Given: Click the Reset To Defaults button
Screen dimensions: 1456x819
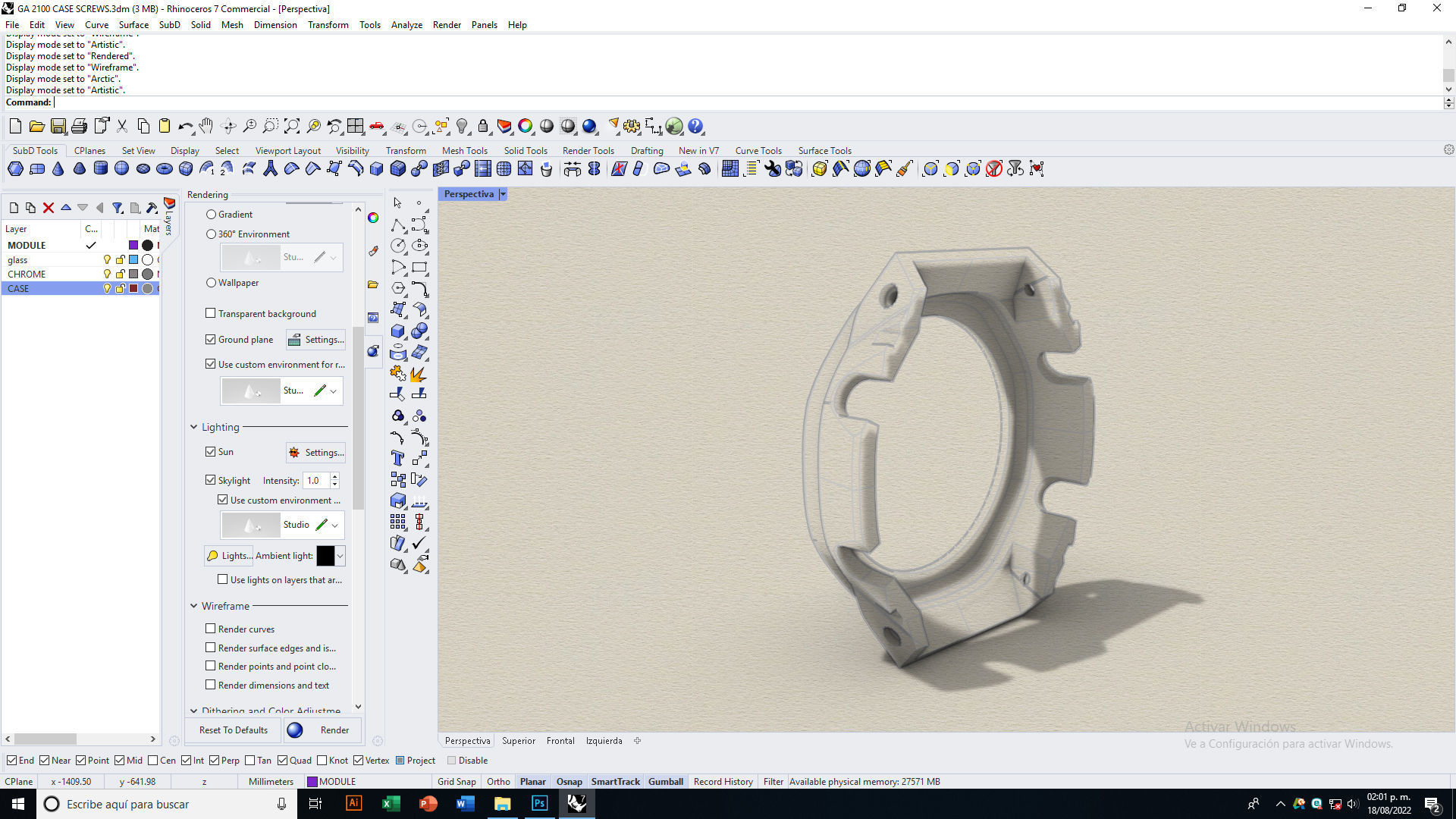Looking at the screenshot, I should pos(234,730).
